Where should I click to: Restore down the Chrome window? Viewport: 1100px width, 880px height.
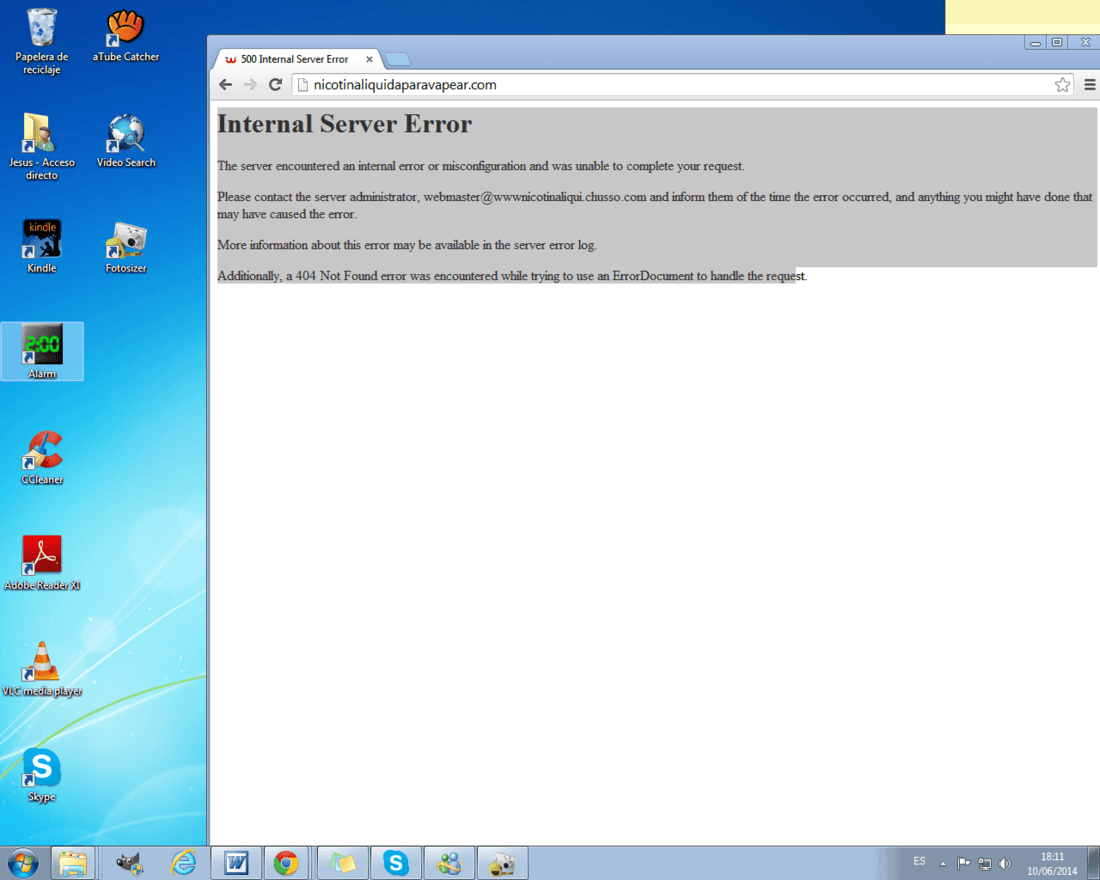[x=1057, y=43]
